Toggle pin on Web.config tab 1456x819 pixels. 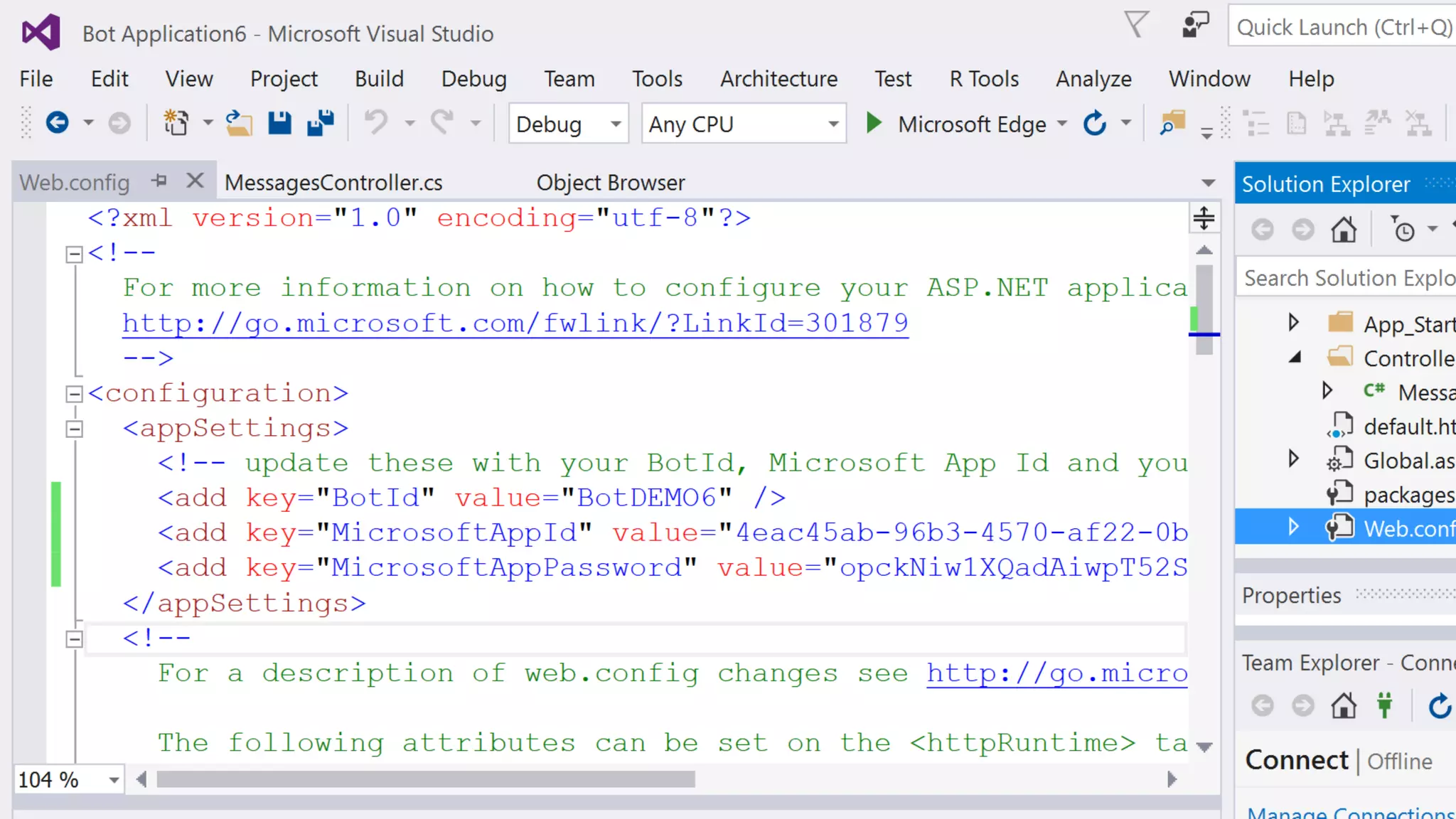coord(159,181)
